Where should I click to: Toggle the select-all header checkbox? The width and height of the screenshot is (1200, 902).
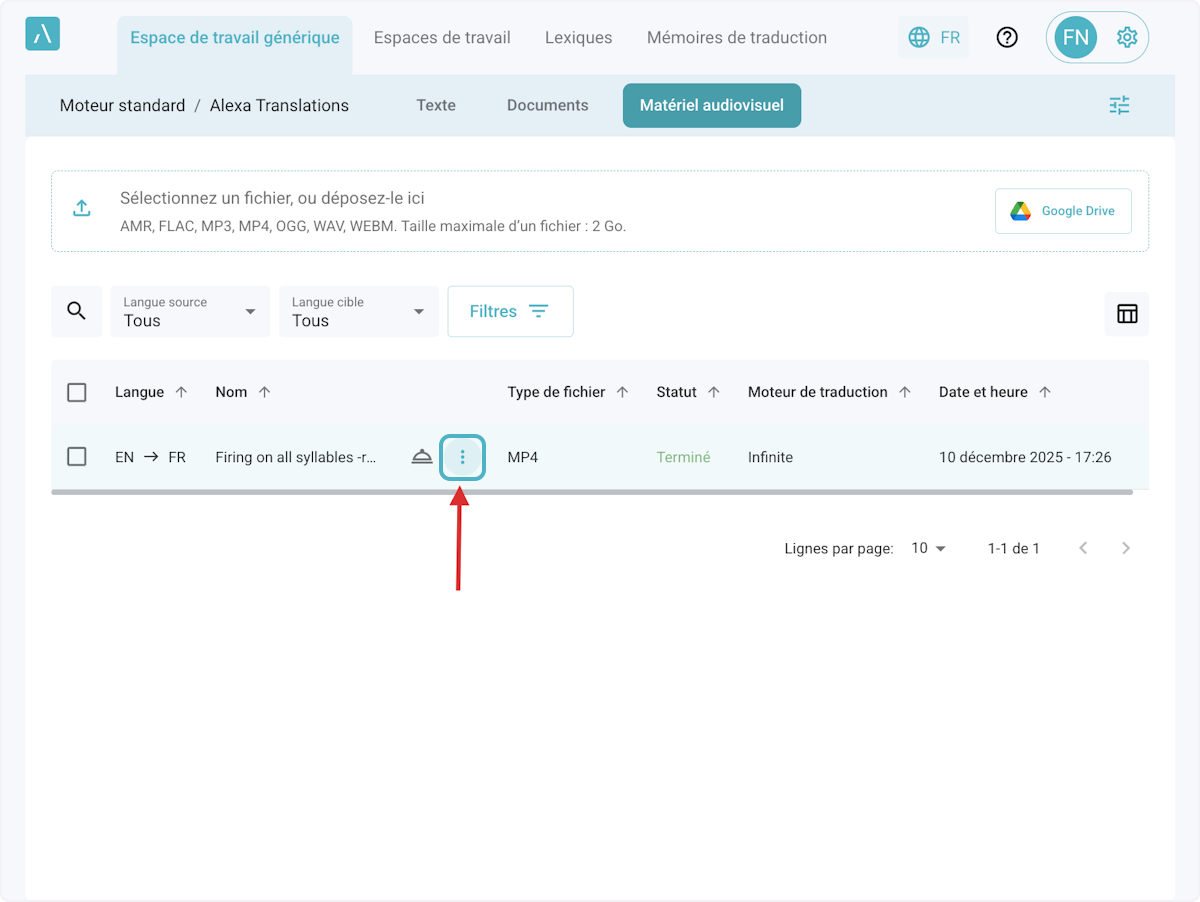click(x=77, y=392)
